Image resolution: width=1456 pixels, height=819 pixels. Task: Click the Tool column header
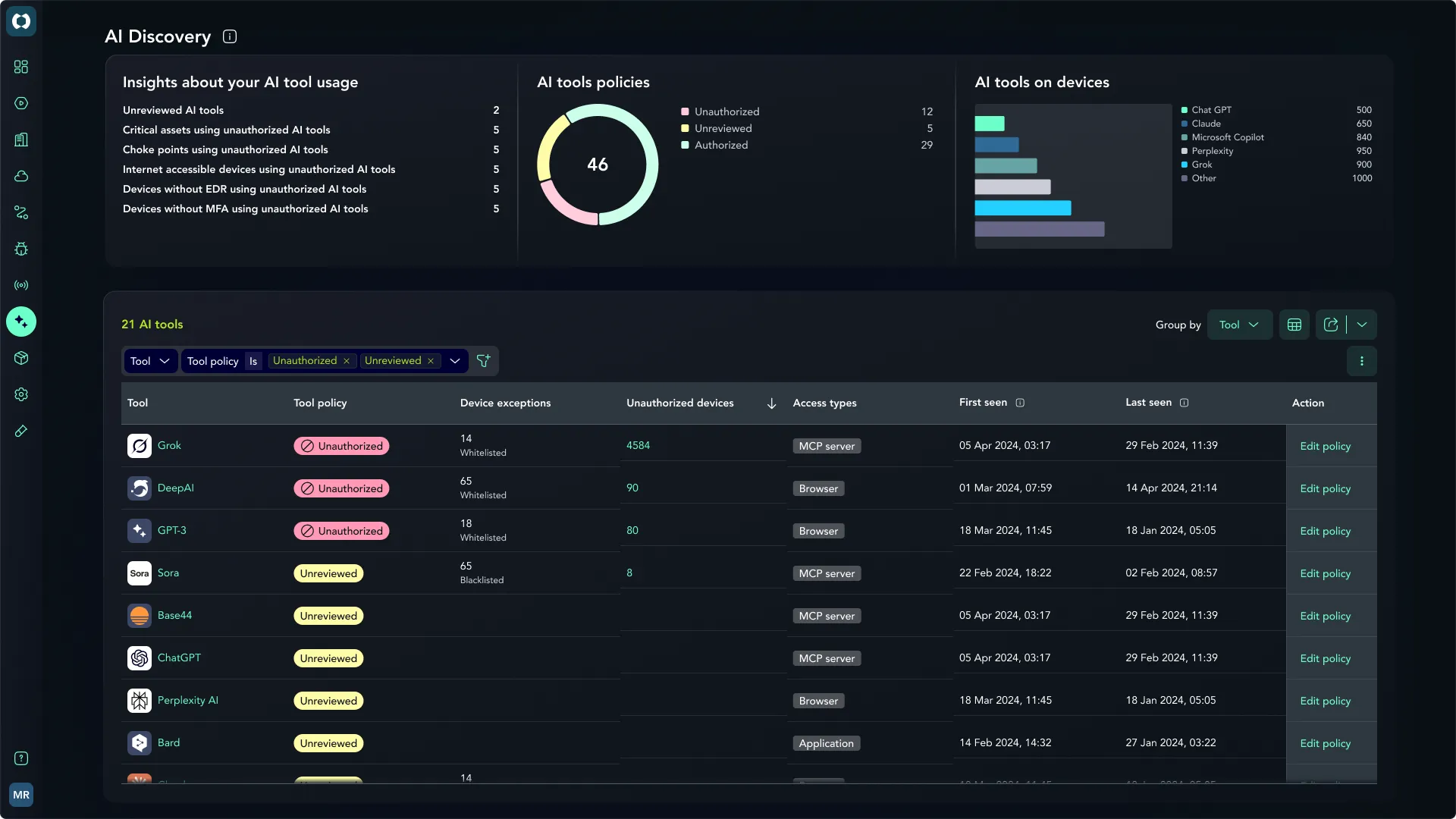[137, 403]
